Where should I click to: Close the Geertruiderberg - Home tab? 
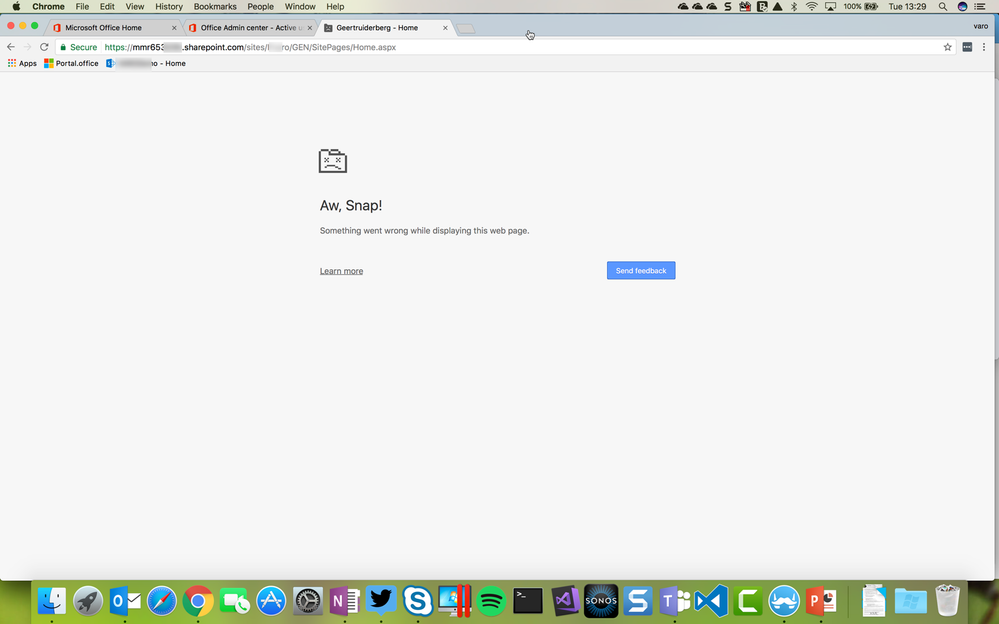tap(445, 28)
